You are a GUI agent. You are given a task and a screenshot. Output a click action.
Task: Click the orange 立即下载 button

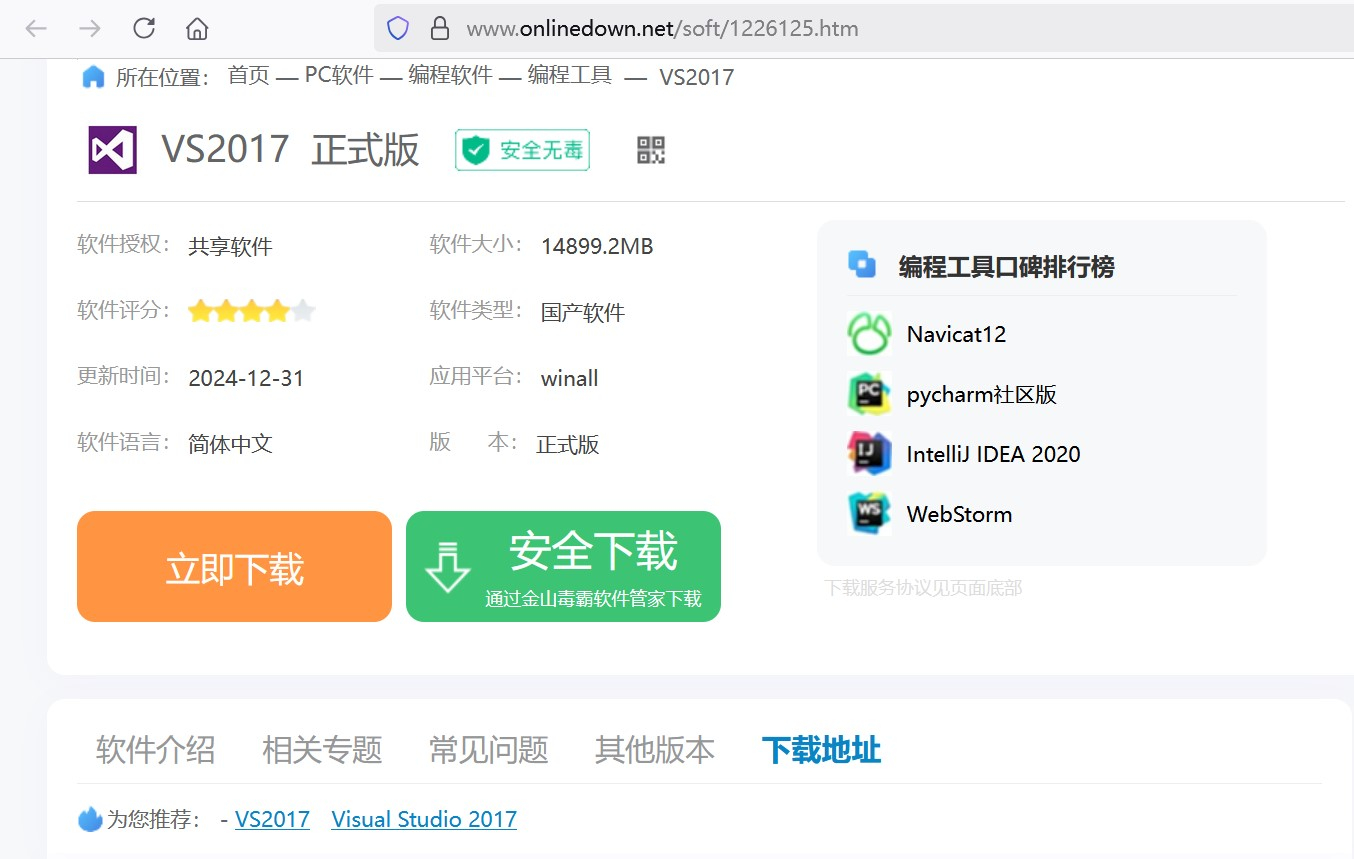234,567
